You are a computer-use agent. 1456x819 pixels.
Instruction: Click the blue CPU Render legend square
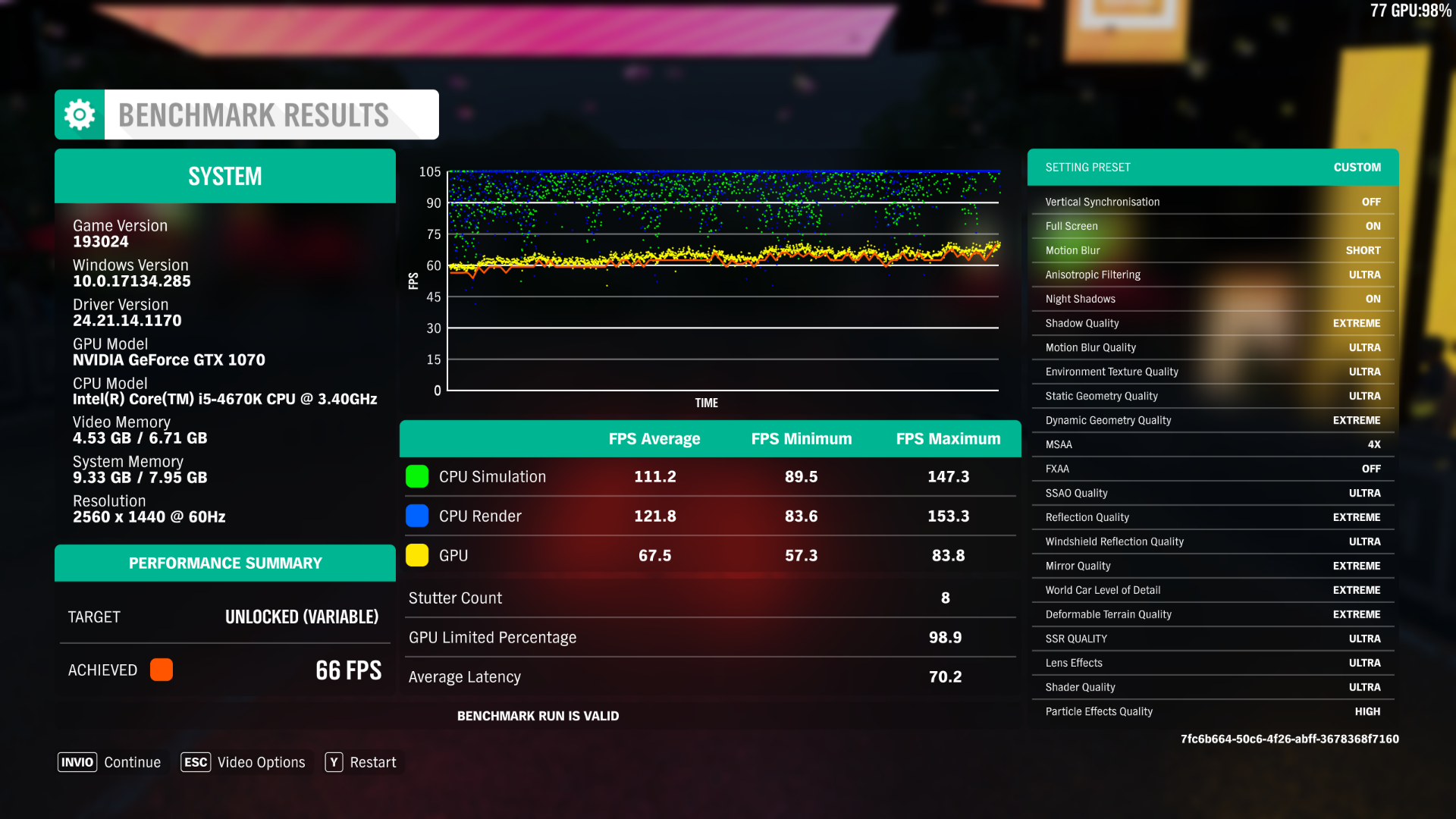pyautogui.click(x=417, y=516)
